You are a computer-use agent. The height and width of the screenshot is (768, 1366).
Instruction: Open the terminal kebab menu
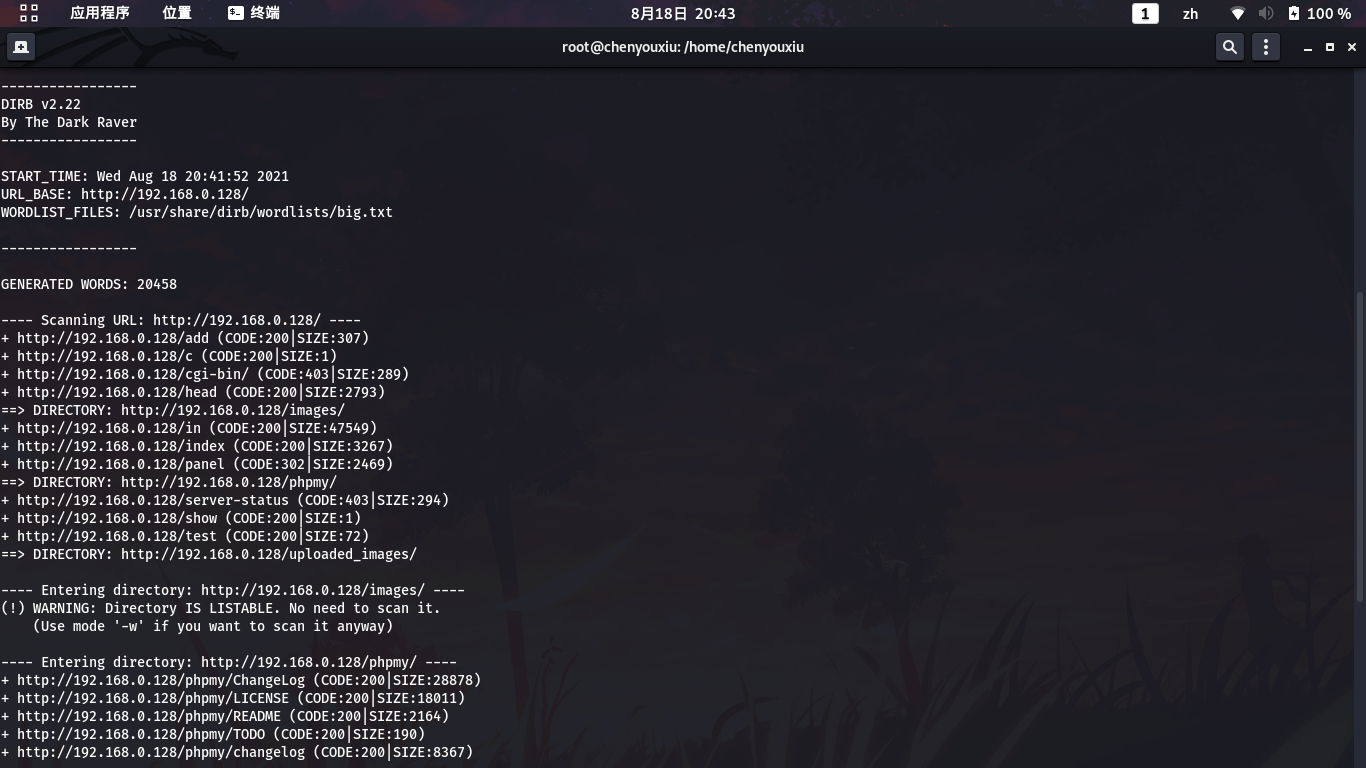(1266, 47)
